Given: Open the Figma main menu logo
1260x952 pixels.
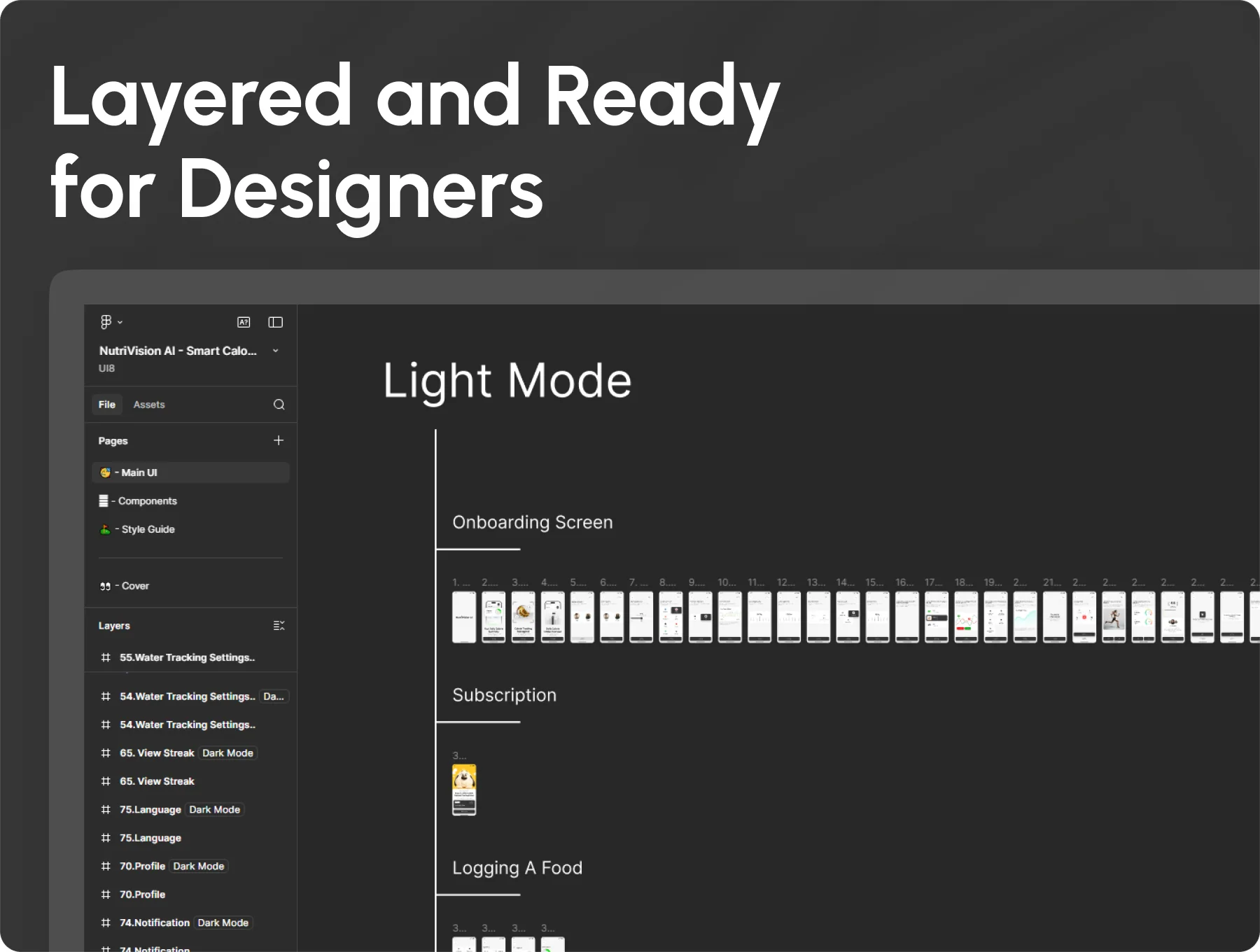Looking at the screenshot, I should pyautogui.click(x=106, y=322).
